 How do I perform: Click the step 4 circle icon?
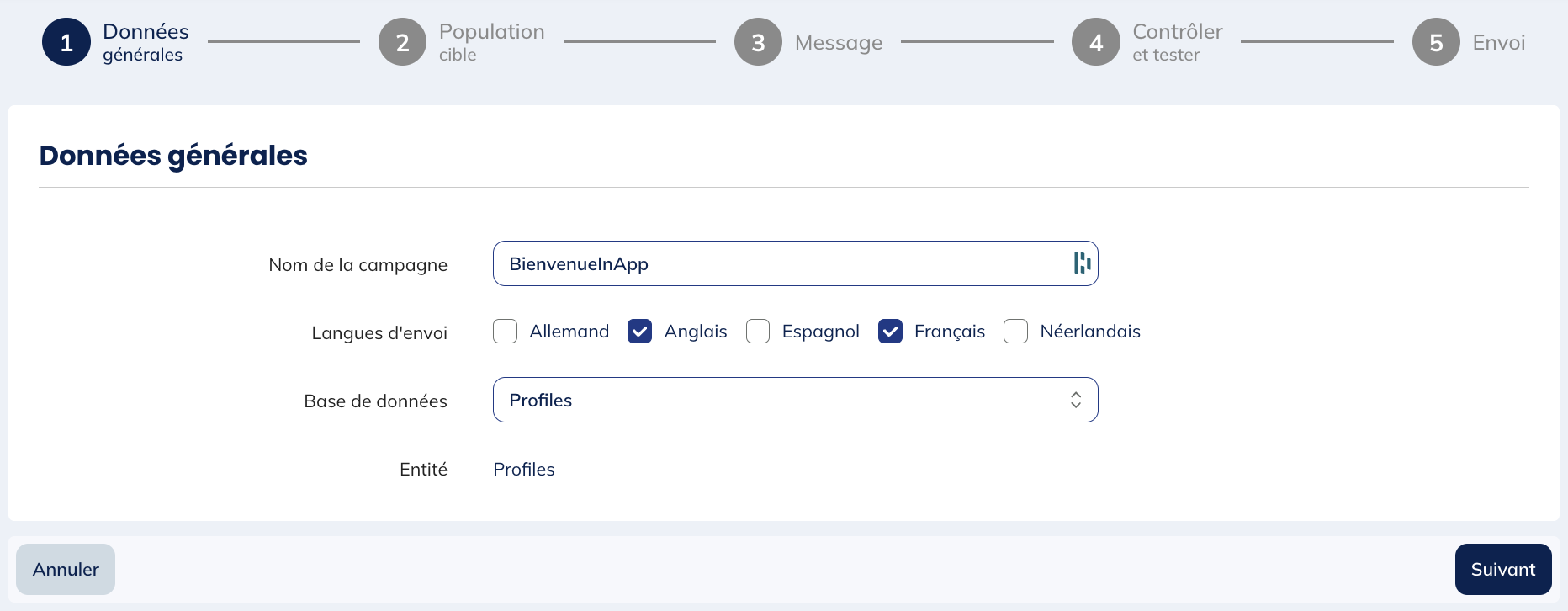(1096, 42)
